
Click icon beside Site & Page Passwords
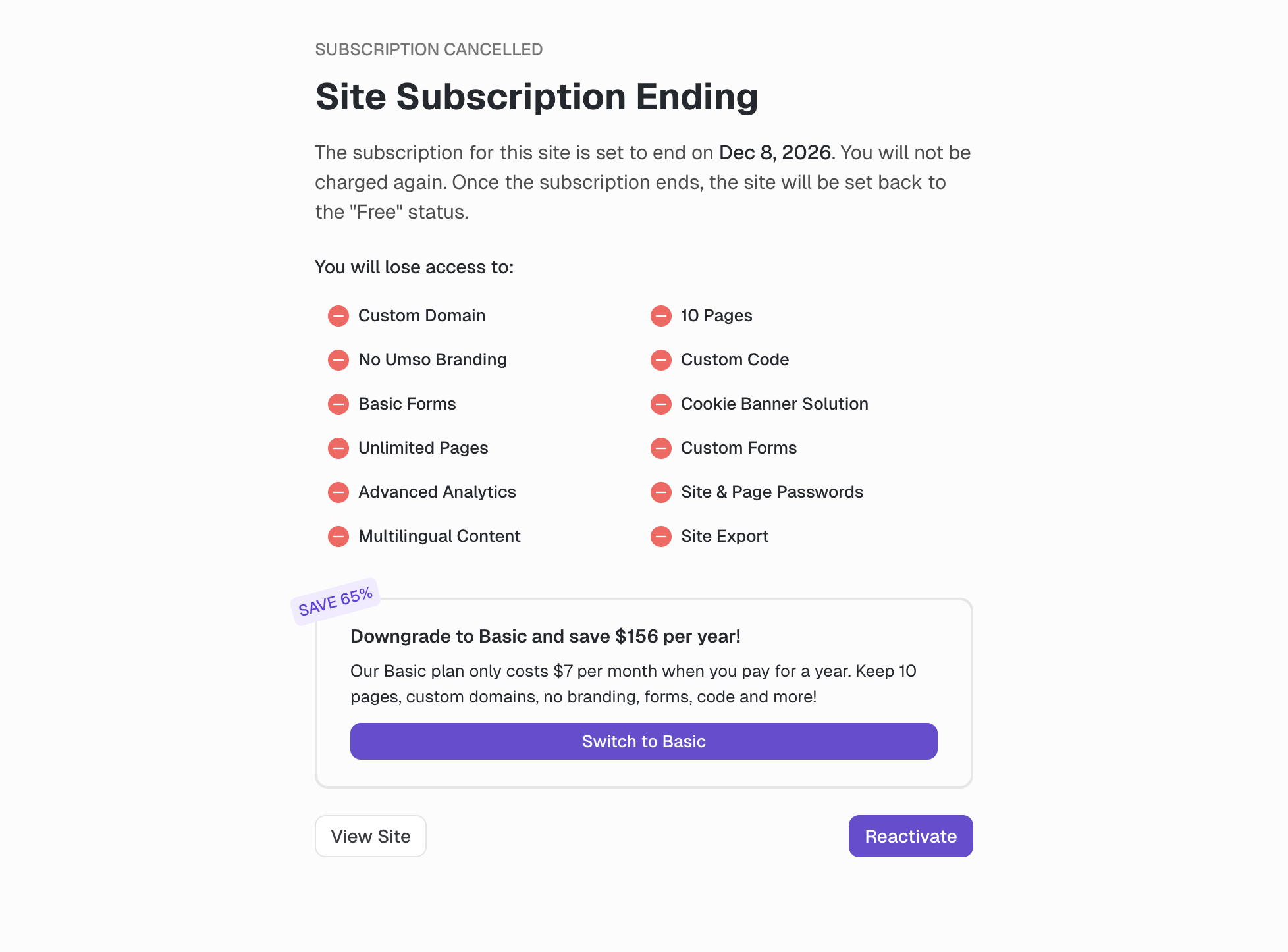(x=661, y=492)
